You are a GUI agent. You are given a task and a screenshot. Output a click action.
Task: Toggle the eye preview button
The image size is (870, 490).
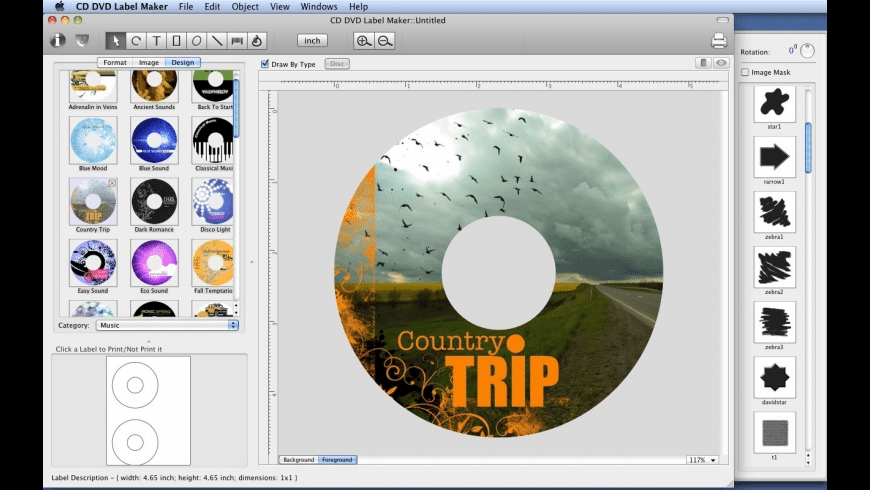coord(721,63)
